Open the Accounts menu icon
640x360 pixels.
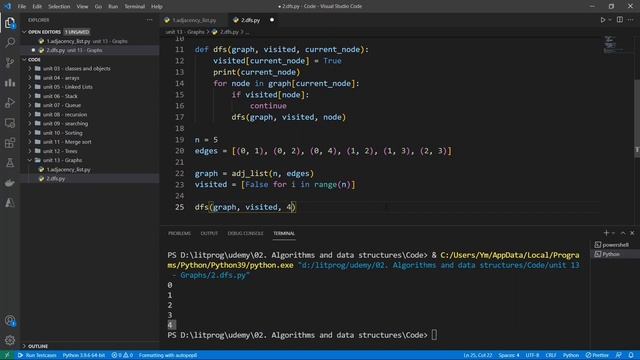[10, 321]
